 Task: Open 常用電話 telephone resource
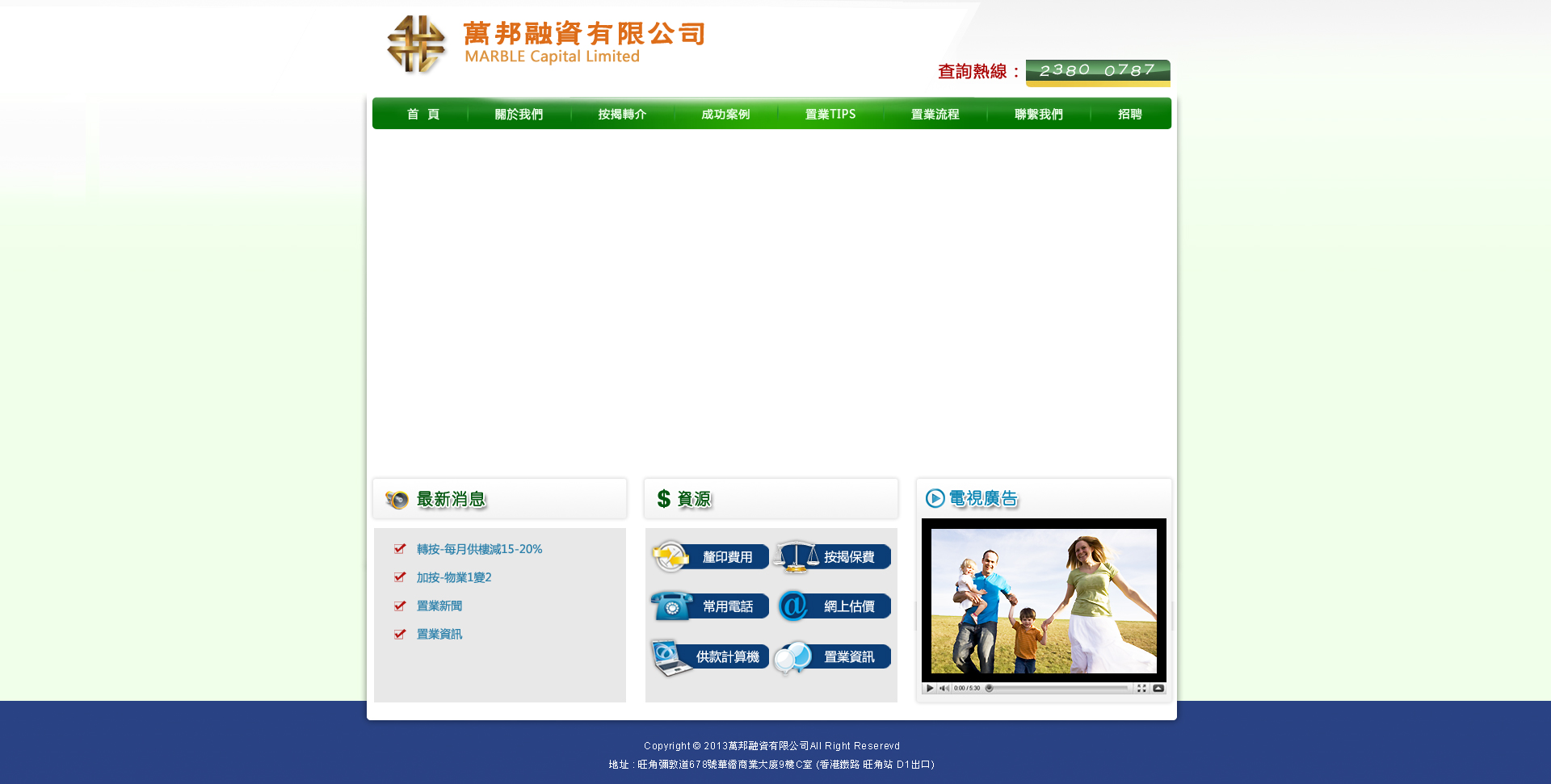pos(711,606)
